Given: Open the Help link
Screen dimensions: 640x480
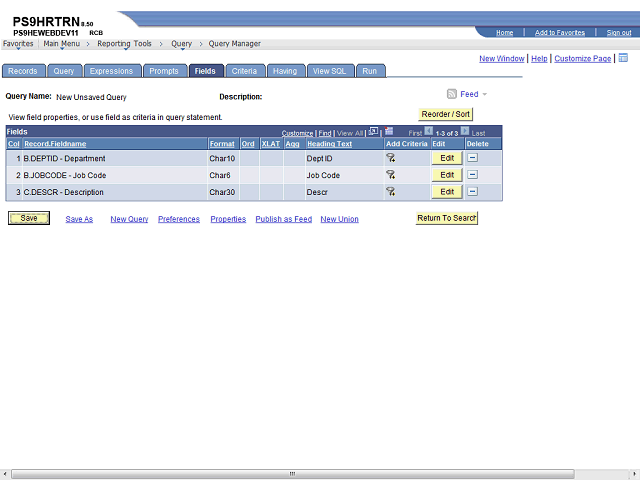Looking at the screenshot, I should coord(539,58).
